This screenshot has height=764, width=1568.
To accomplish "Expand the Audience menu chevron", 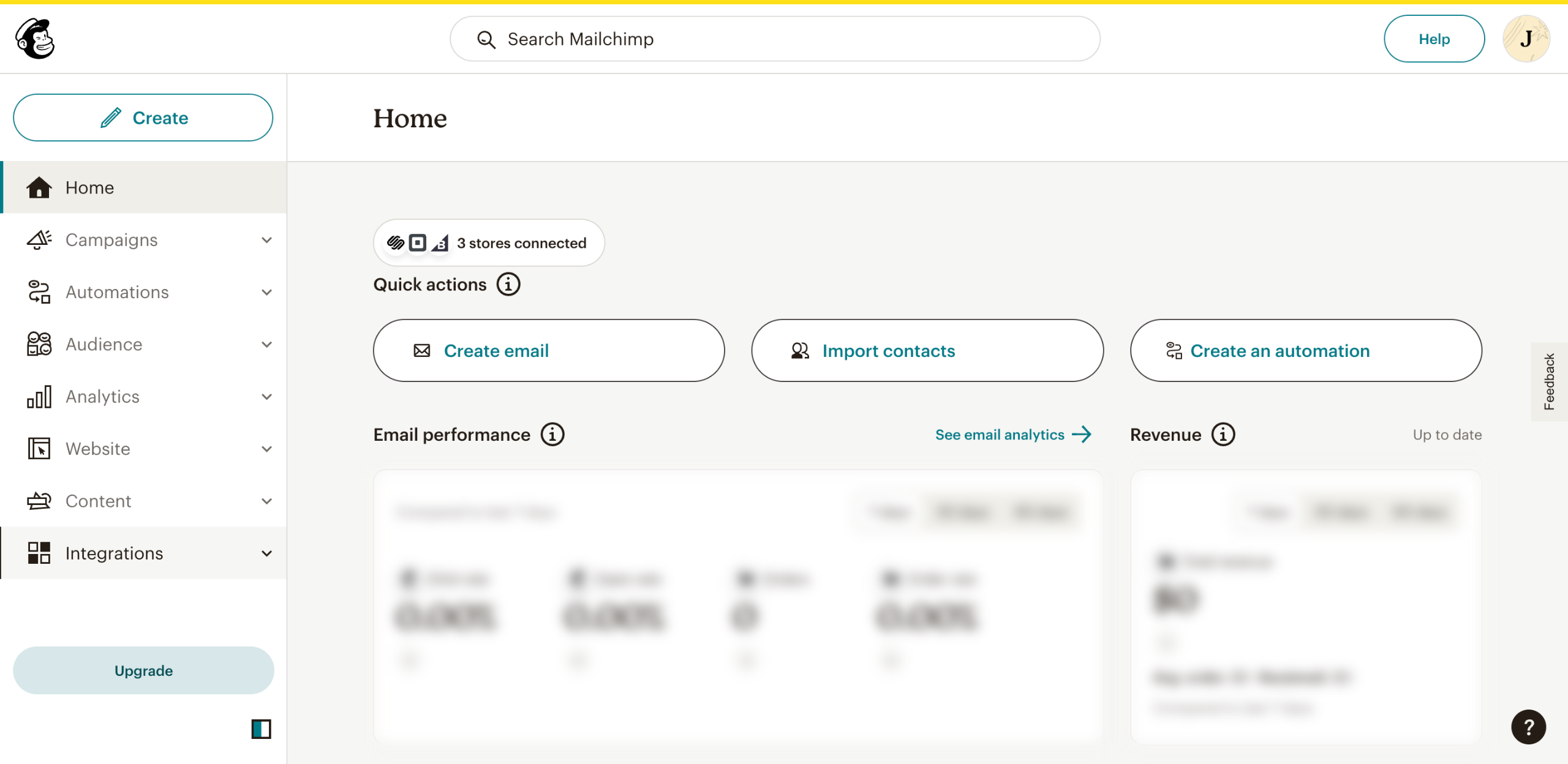I will (266, 344).
